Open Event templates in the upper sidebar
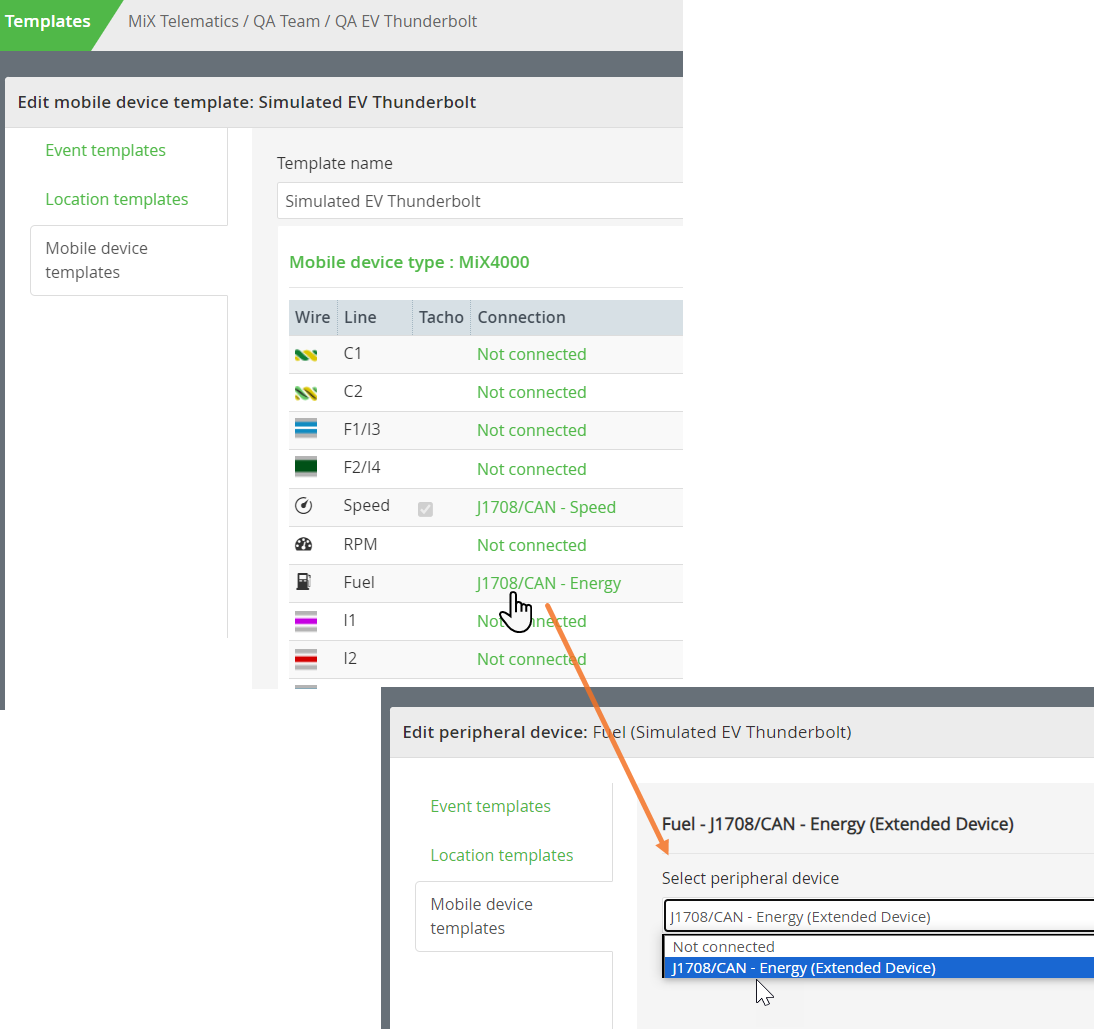Viewport: 1094px width, 1029px height. (x=105, y=150)
